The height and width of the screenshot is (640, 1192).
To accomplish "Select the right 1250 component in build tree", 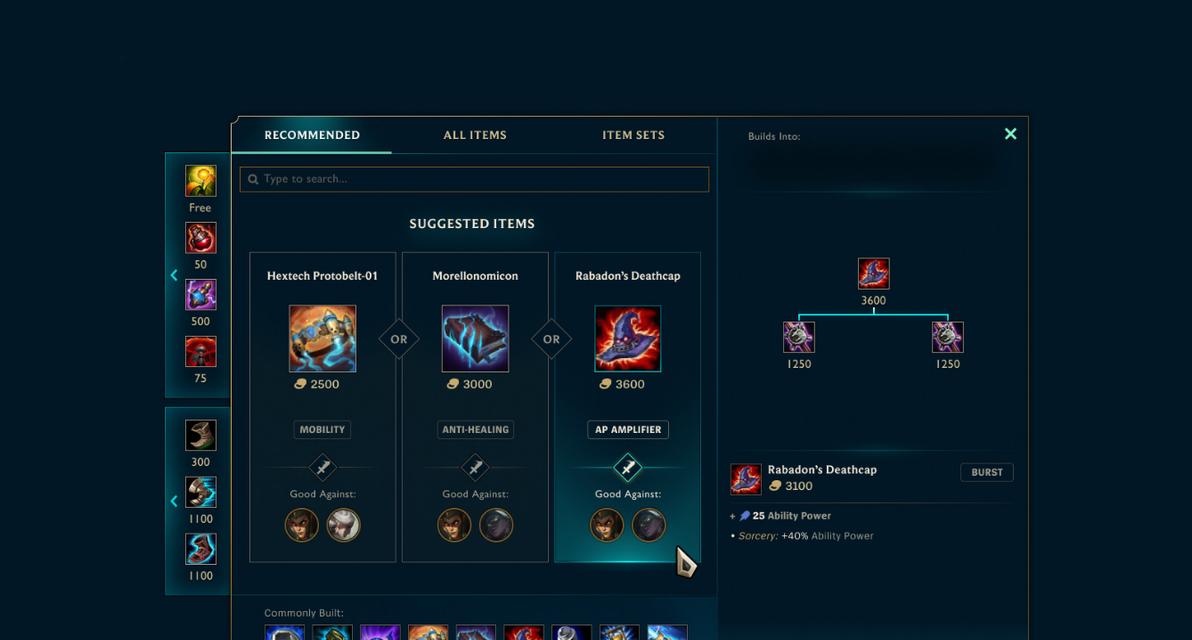I will [947, 337].
